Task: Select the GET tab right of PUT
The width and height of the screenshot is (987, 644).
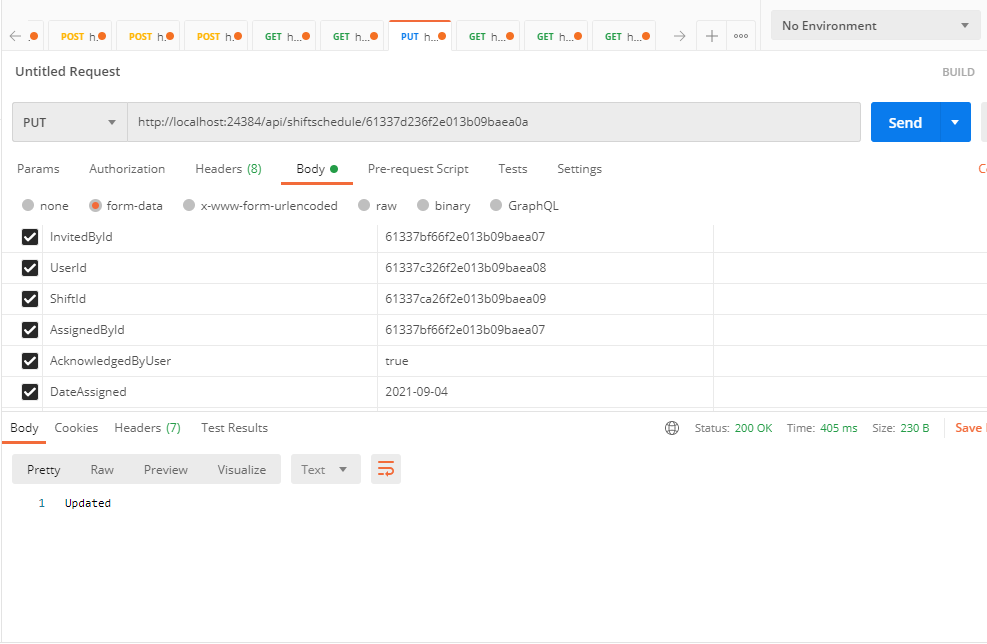Action: 488,37
